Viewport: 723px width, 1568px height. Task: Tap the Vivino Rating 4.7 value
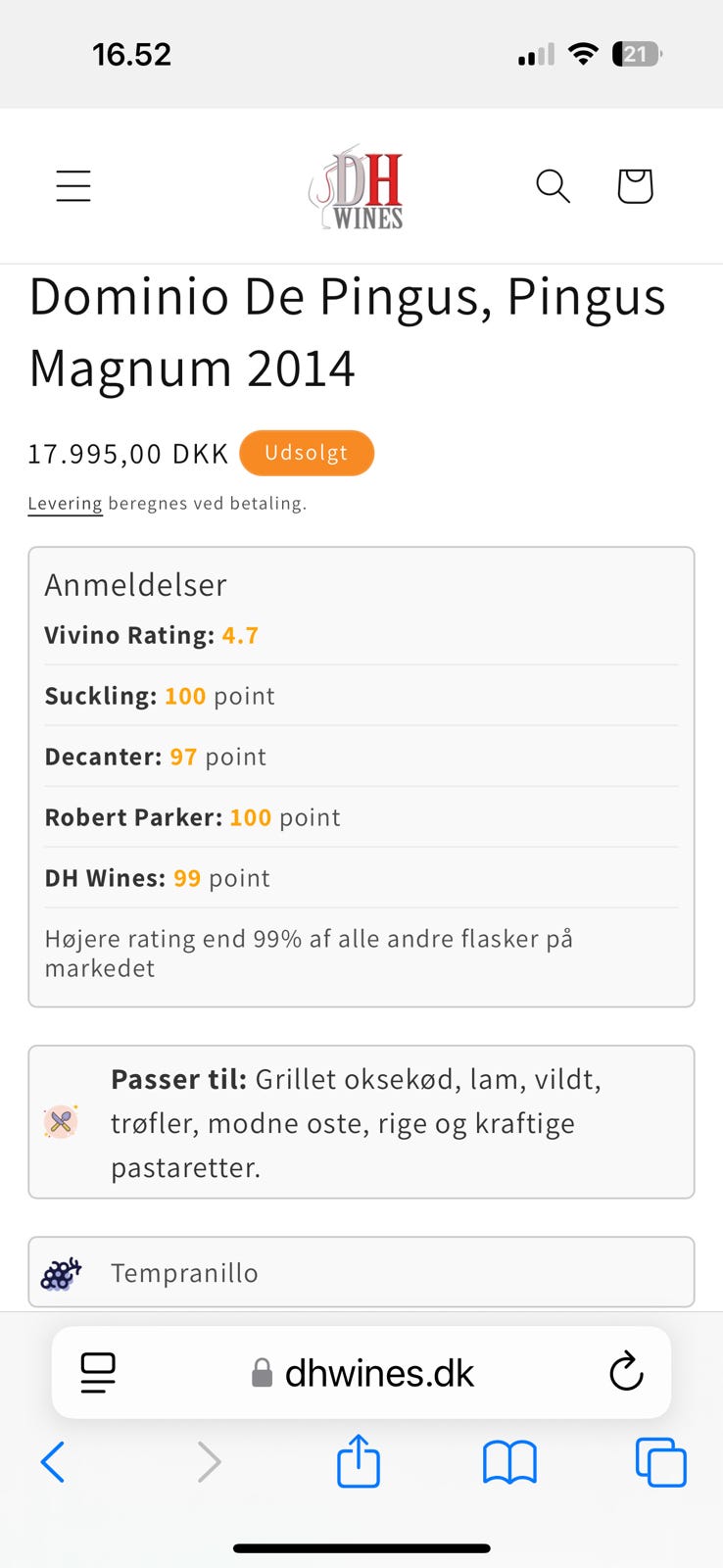pyautogui.click(x=240, y=635)
